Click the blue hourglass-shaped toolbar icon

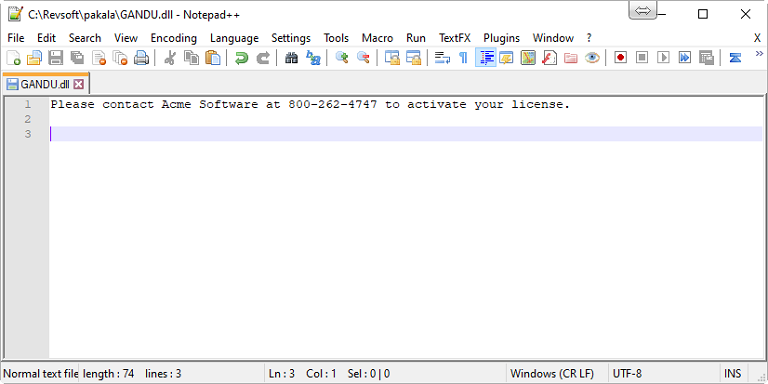pyautogui.click(x=735, y=58)
